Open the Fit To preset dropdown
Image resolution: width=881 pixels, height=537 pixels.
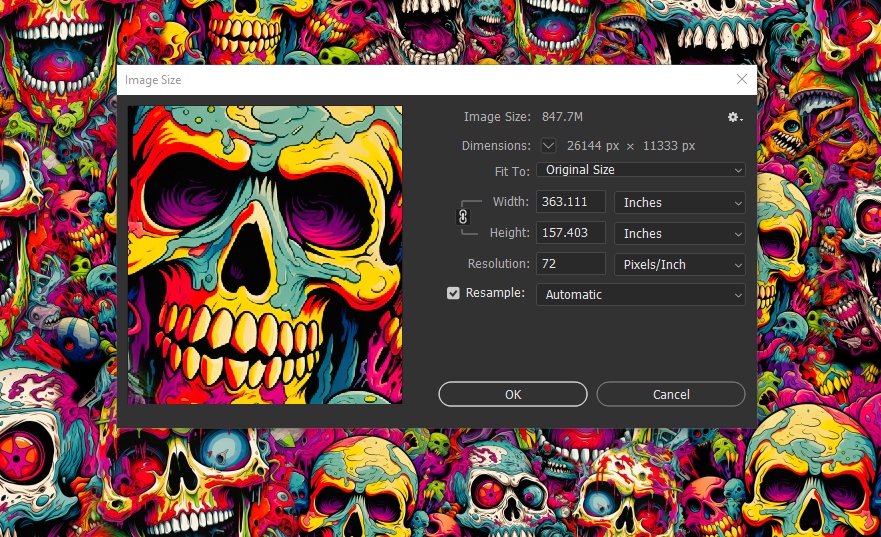click(x=640, y=170)
